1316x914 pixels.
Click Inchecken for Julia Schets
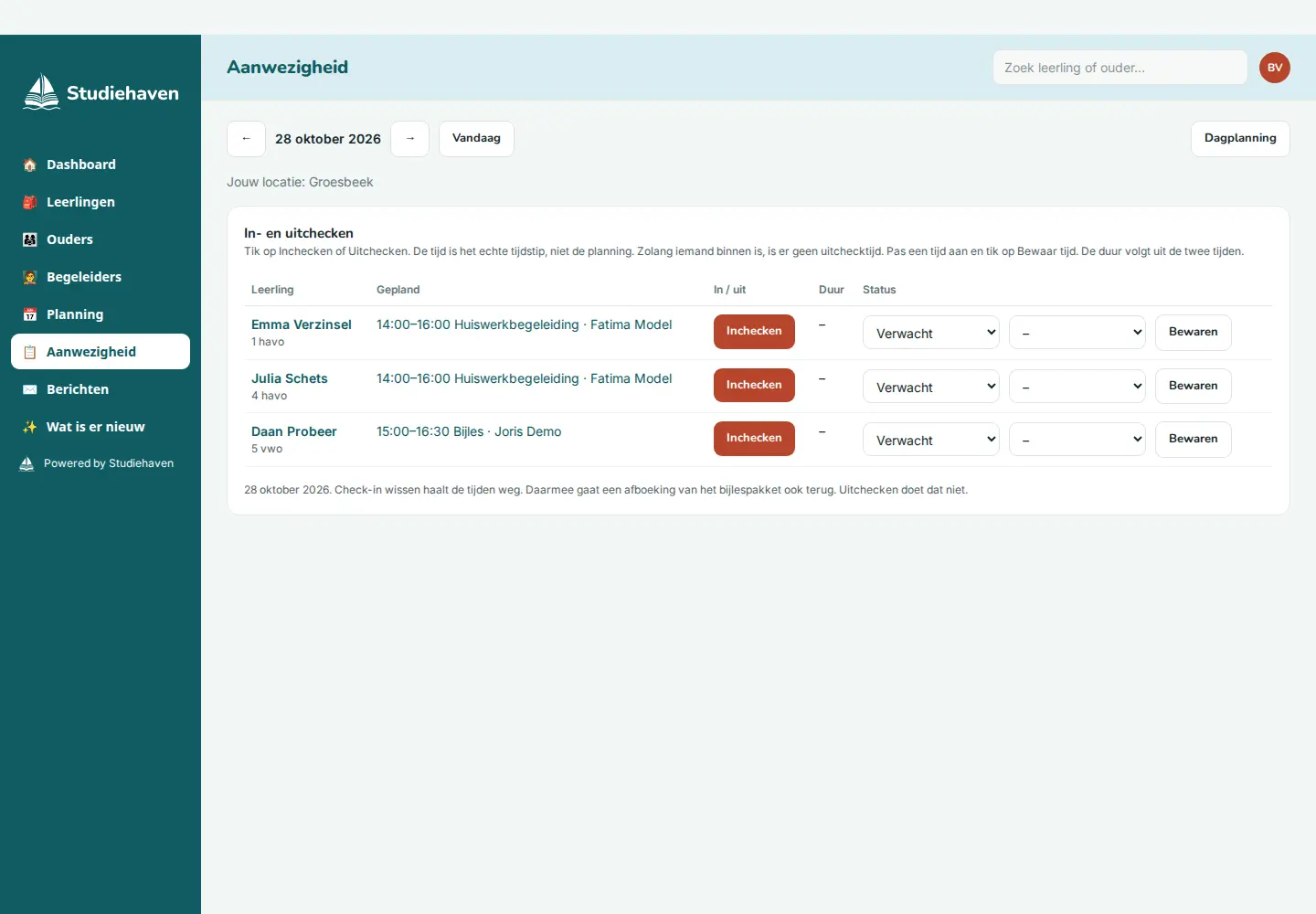pos(754,386)
